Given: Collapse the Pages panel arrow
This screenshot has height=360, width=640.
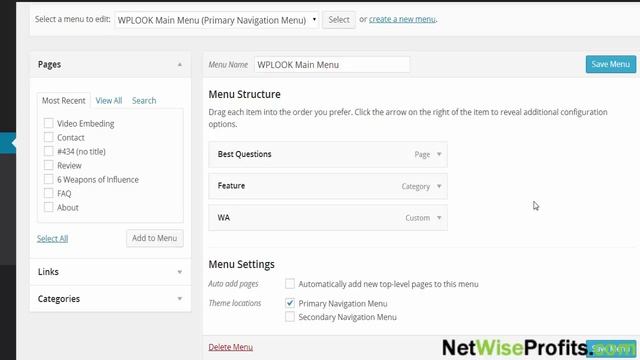Looking at the screenshot, I should [180, 64].
